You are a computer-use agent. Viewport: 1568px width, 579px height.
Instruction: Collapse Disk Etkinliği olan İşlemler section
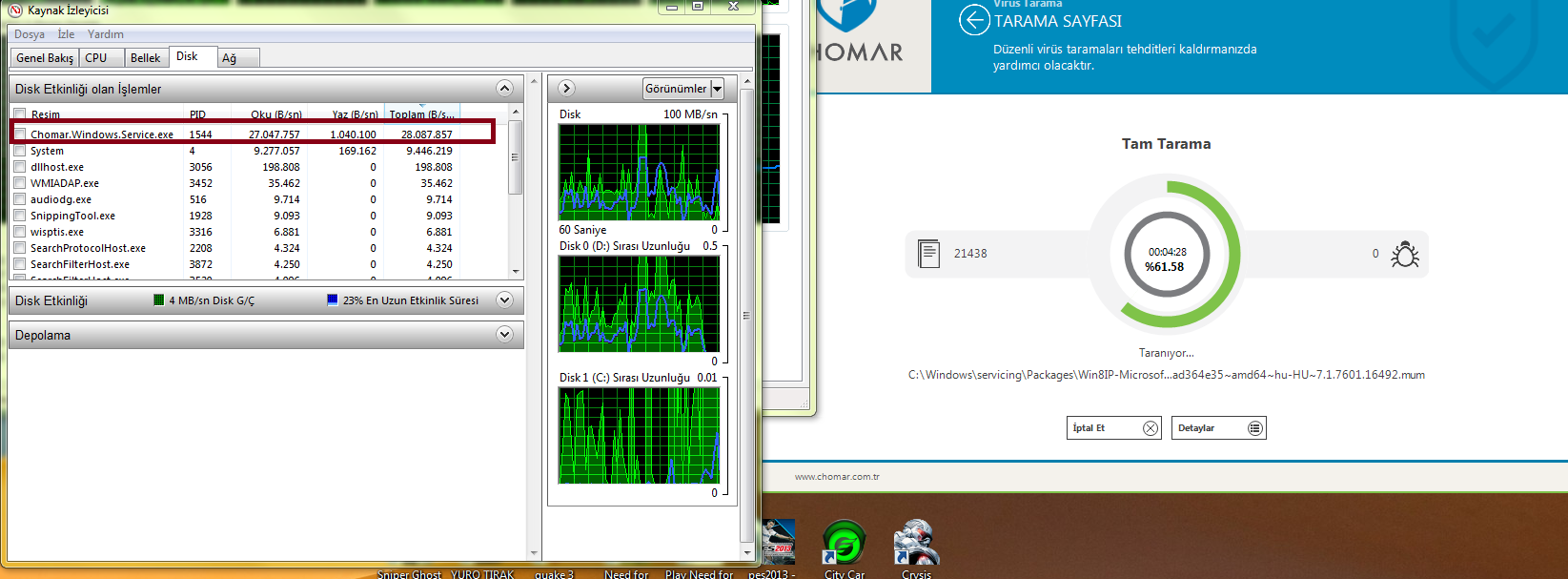click(505, 89)
